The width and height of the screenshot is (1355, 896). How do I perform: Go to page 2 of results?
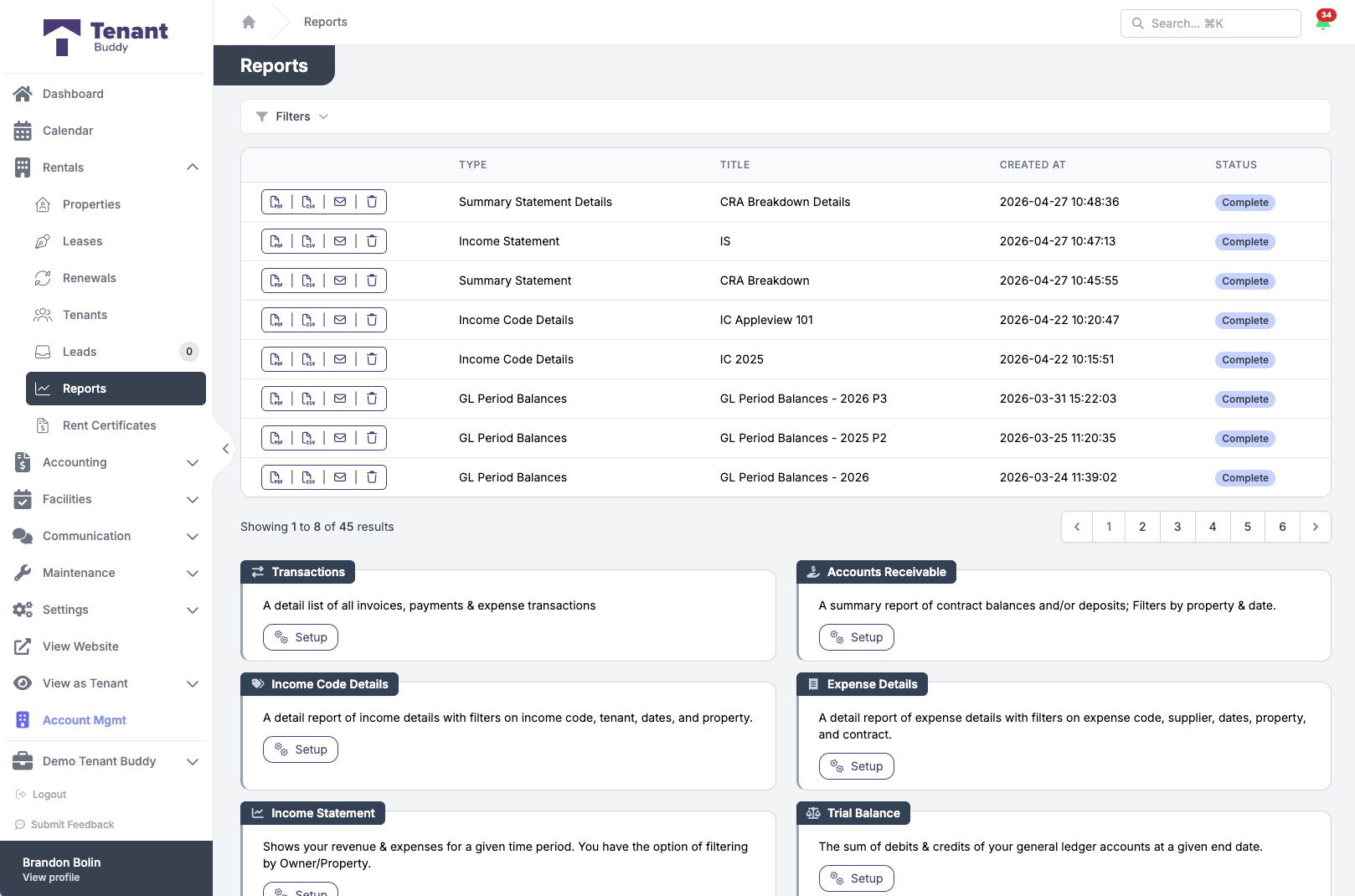pos(1142,527)
